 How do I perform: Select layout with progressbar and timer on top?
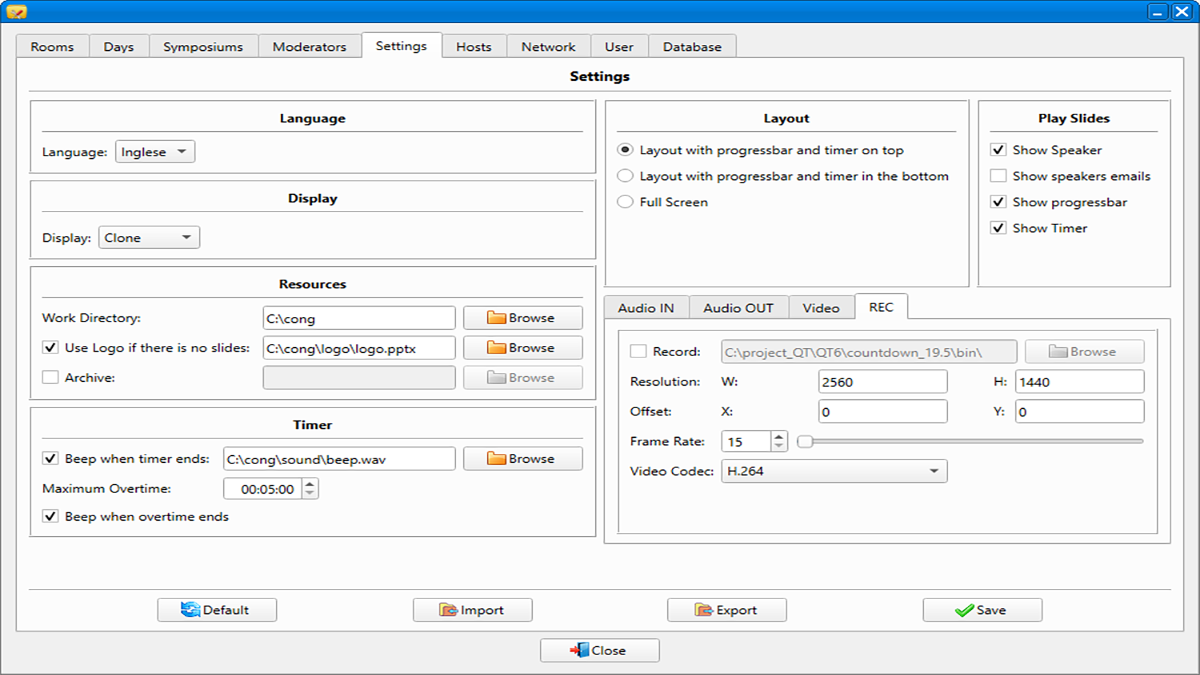point(625,150)
